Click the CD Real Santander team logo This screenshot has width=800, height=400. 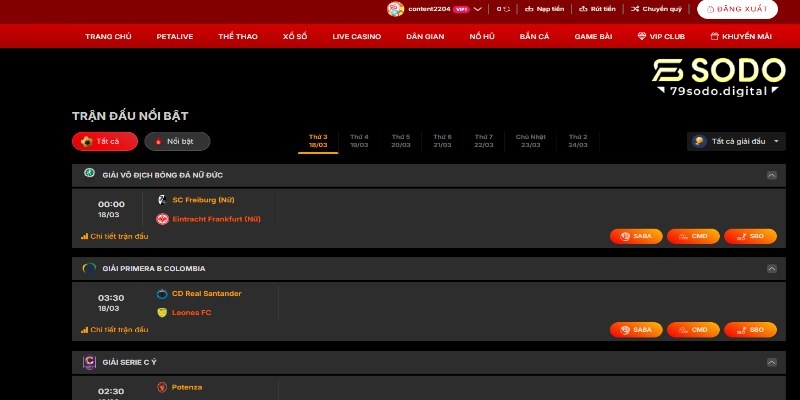[x=162, y=294]
